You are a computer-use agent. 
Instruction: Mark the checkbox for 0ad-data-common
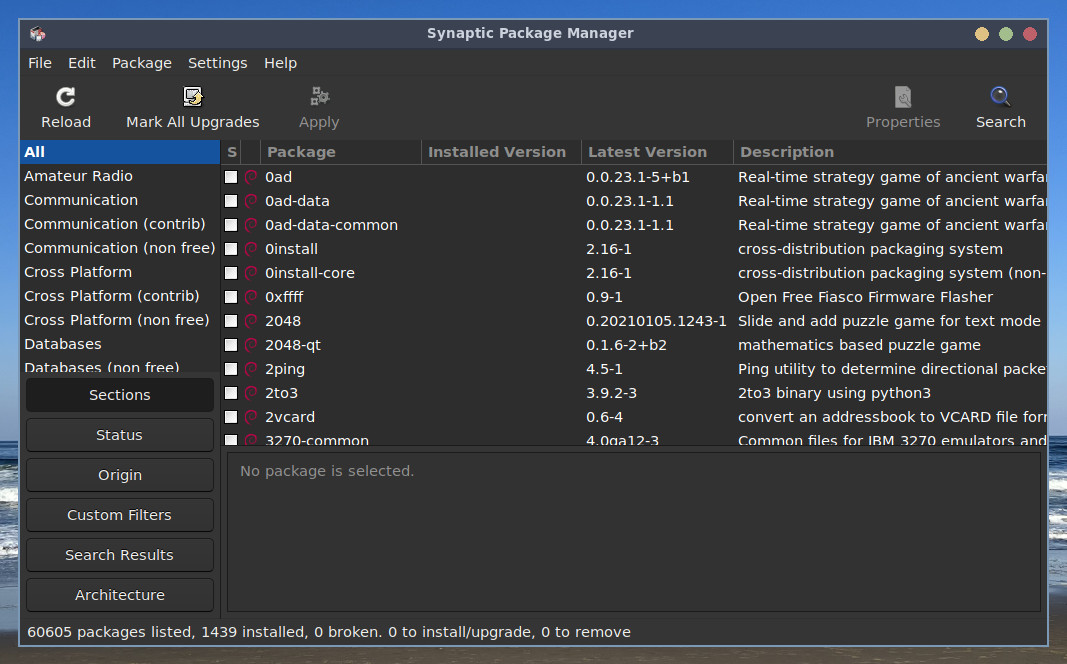pos(231,225)
